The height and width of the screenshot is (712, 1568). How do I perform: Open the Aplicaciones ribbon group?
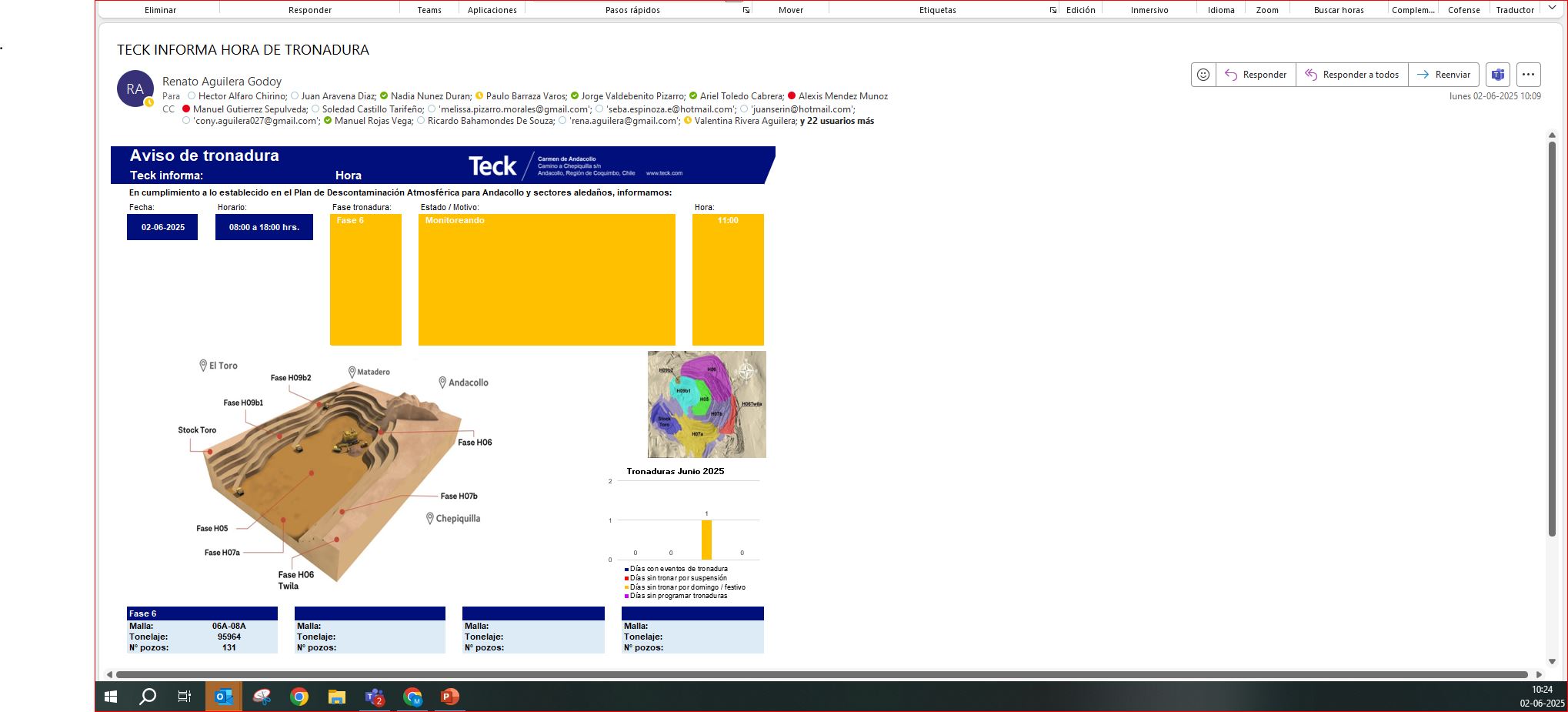pos(492,10)
